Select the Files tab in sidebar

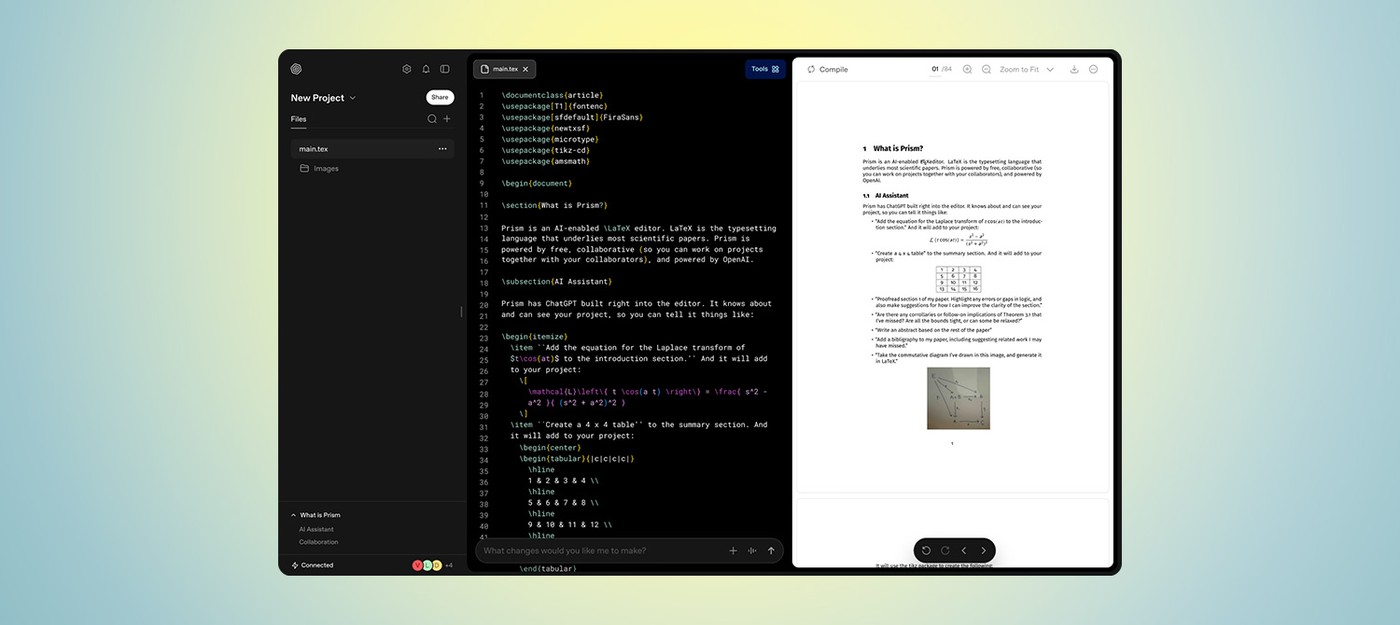point(298,119)
